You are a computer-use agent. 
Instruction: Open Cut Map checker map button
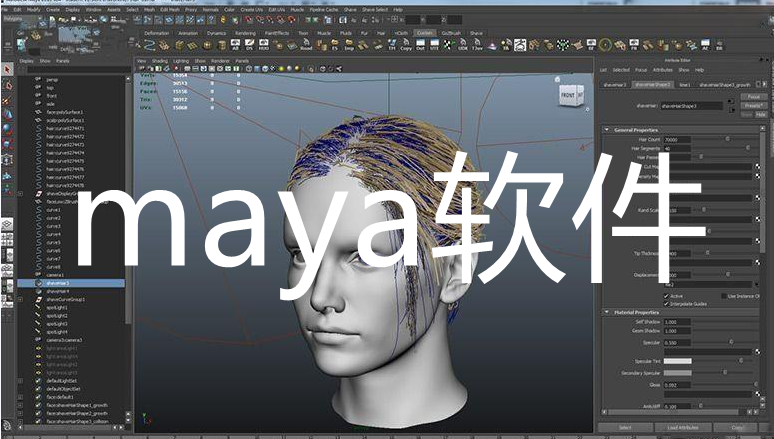(758, 167)
